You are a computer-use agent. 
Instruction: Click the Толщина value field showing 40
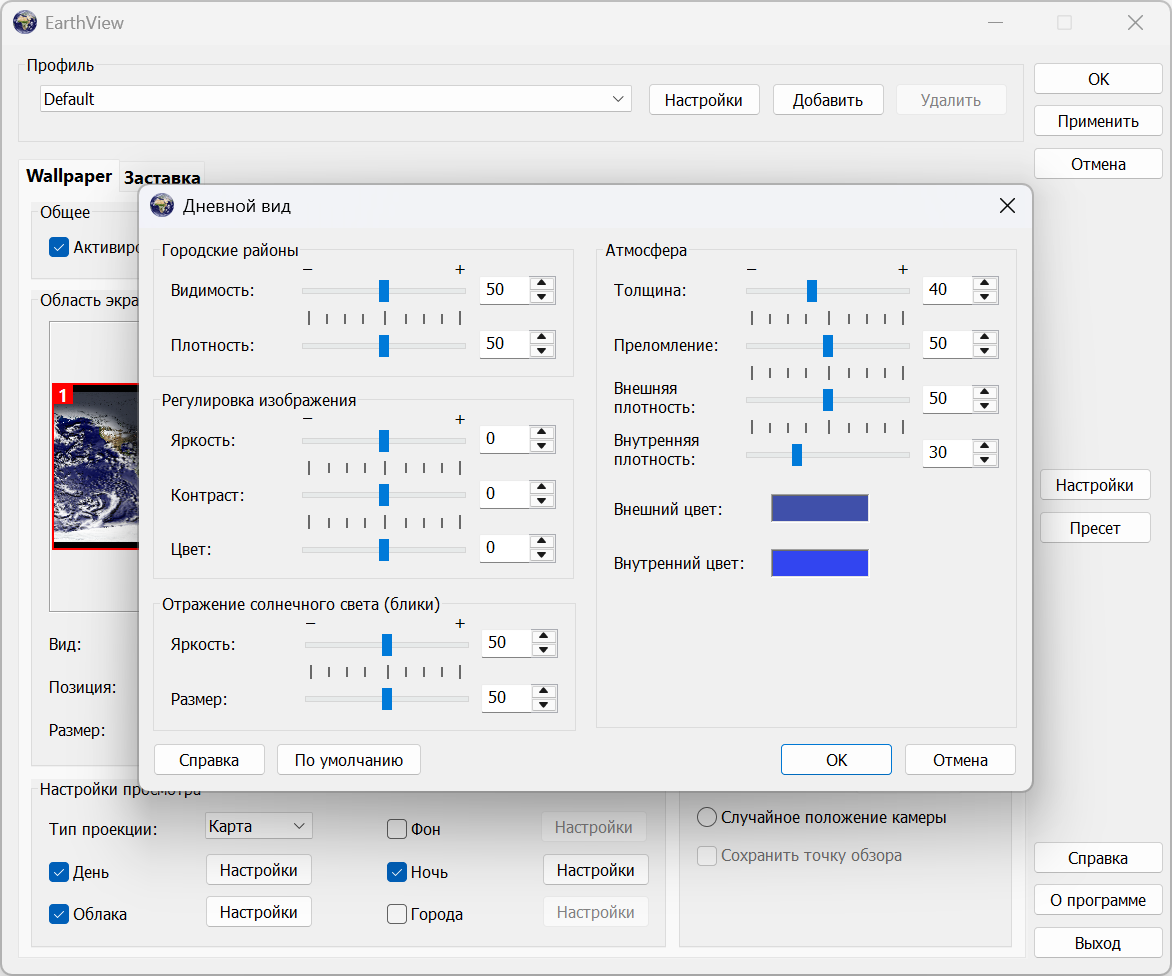point(948,290)
